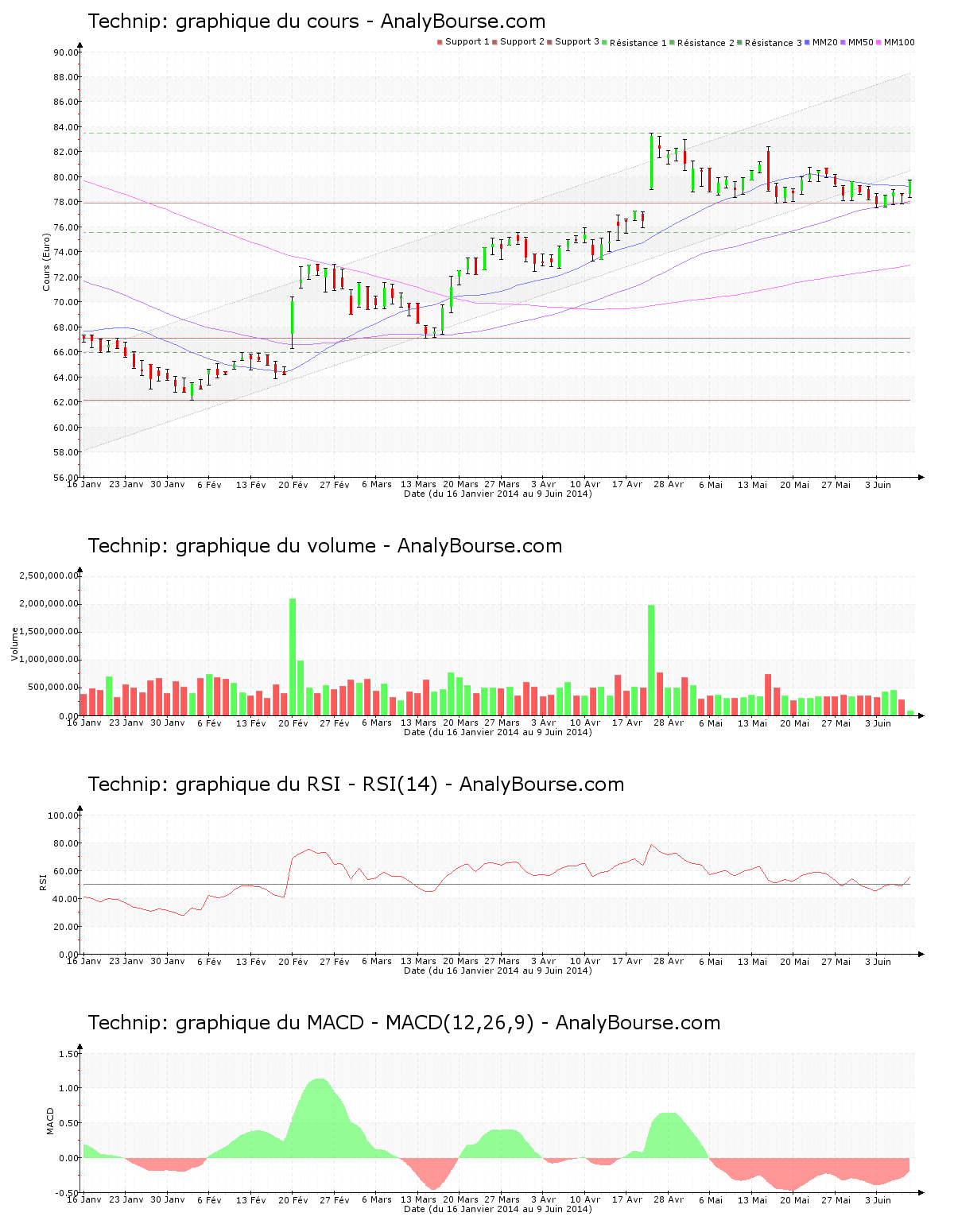Click the '90.00' price axis value
Screen dimensions: 954x1232
click(66, 52)
